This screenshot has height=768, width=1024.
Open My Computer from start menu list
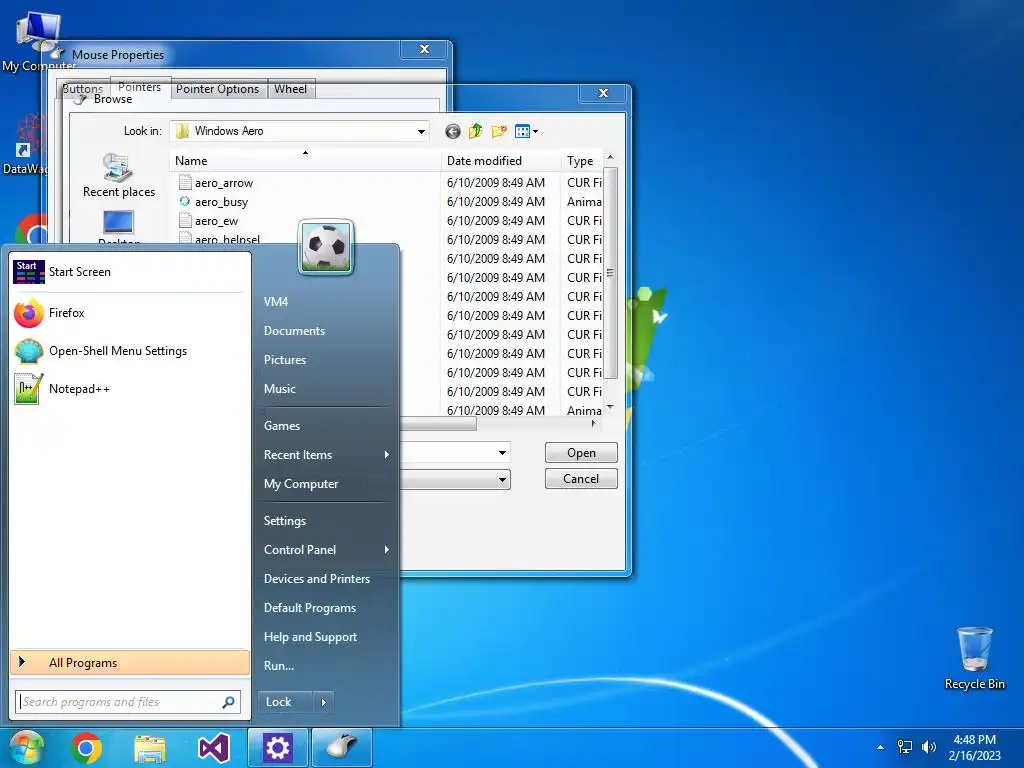point(327,484)
